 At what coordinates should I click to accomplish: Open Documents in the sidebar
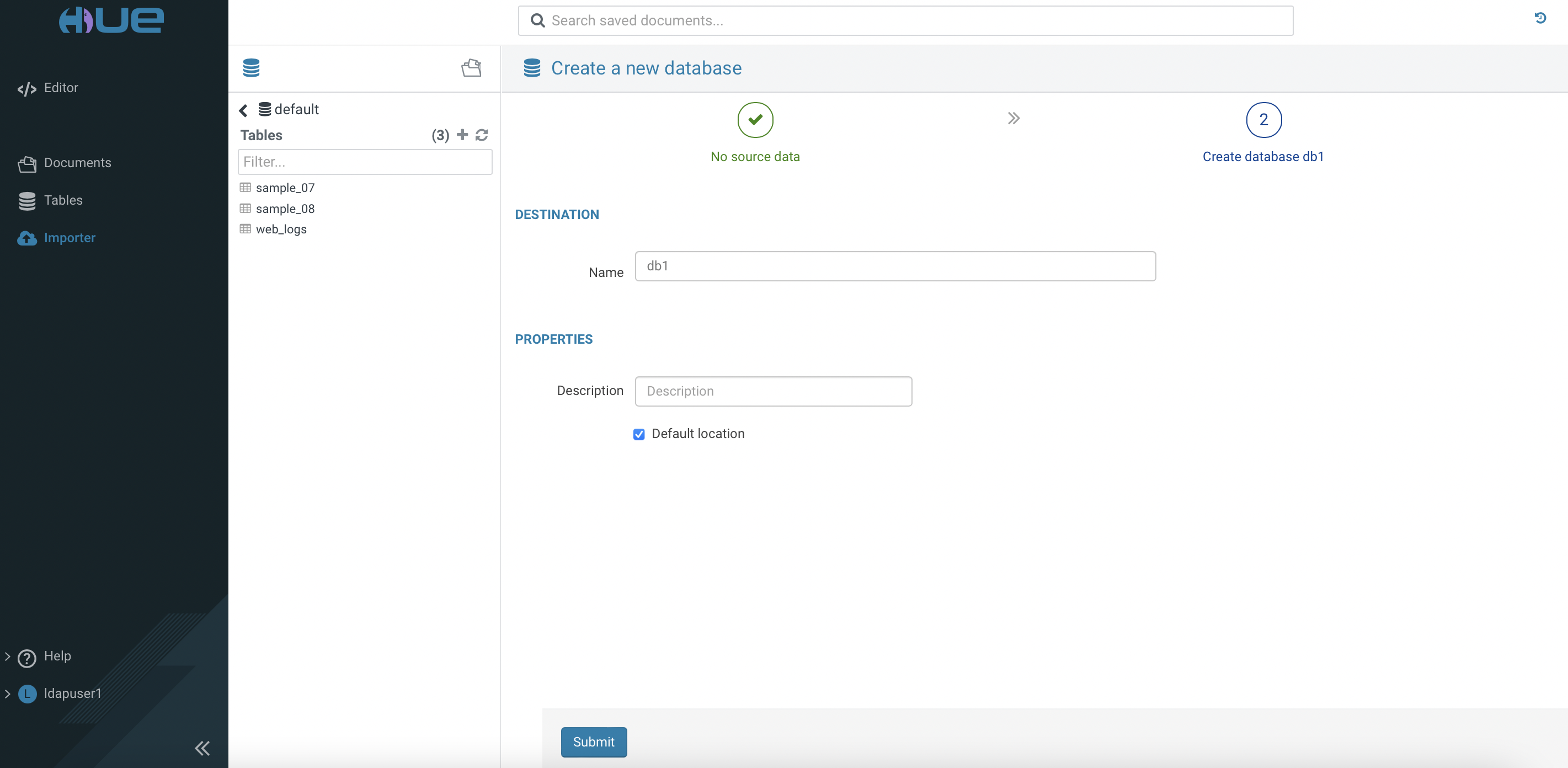77,163
